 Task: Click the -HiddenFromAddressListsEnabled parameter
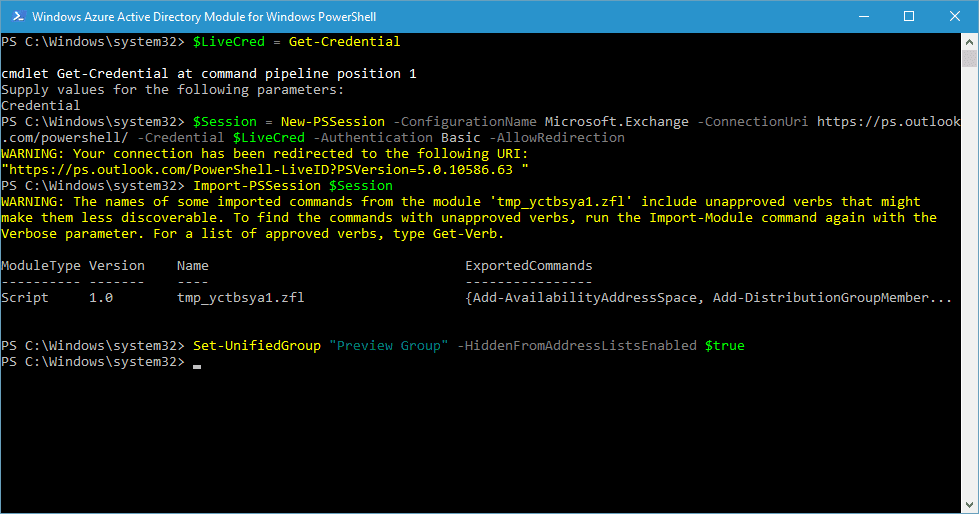coord(577,346)
